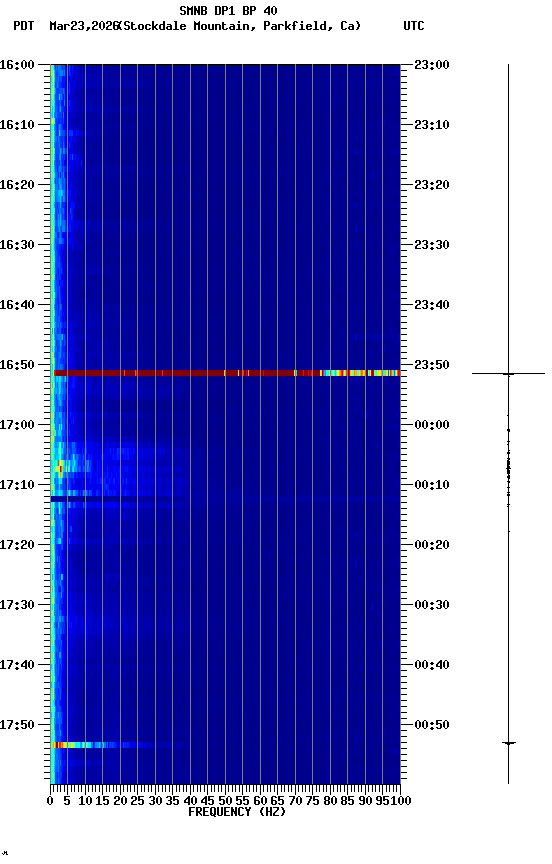Click the '23:10' UTC time label
552x864 pixels.
(x=432, y=125)
